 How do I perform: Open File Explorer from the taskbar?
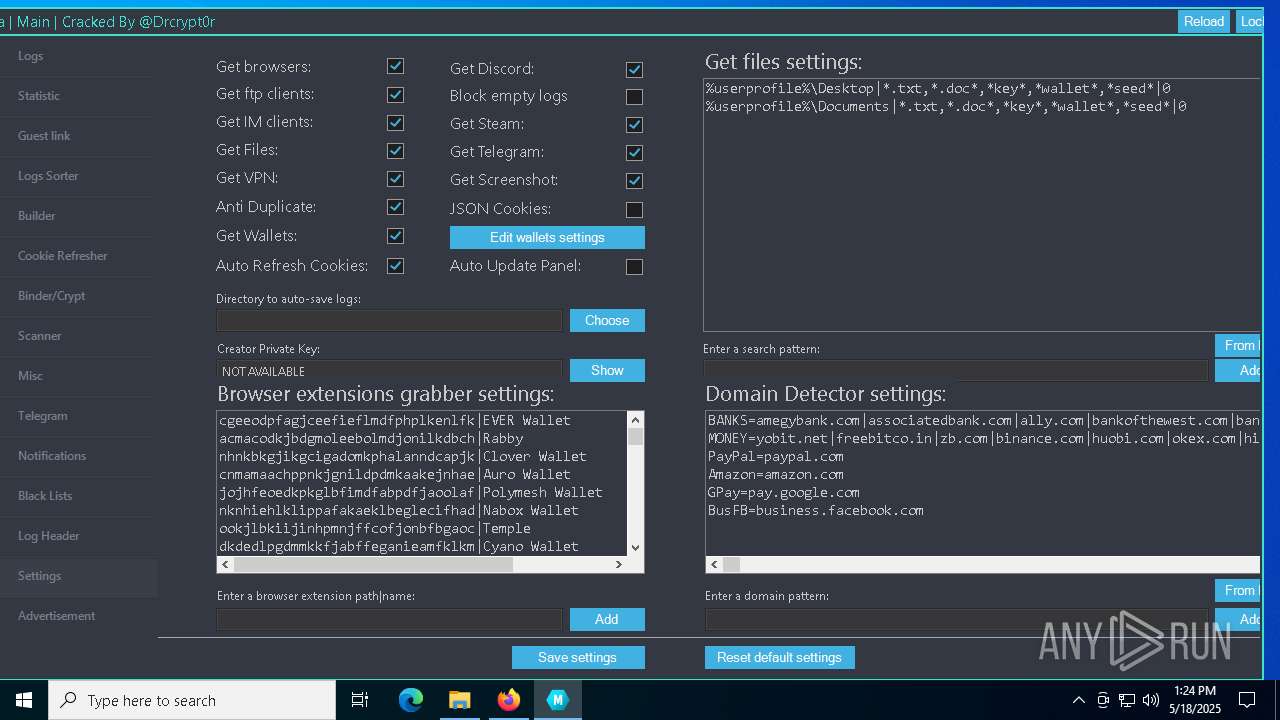tap(460, 700)
